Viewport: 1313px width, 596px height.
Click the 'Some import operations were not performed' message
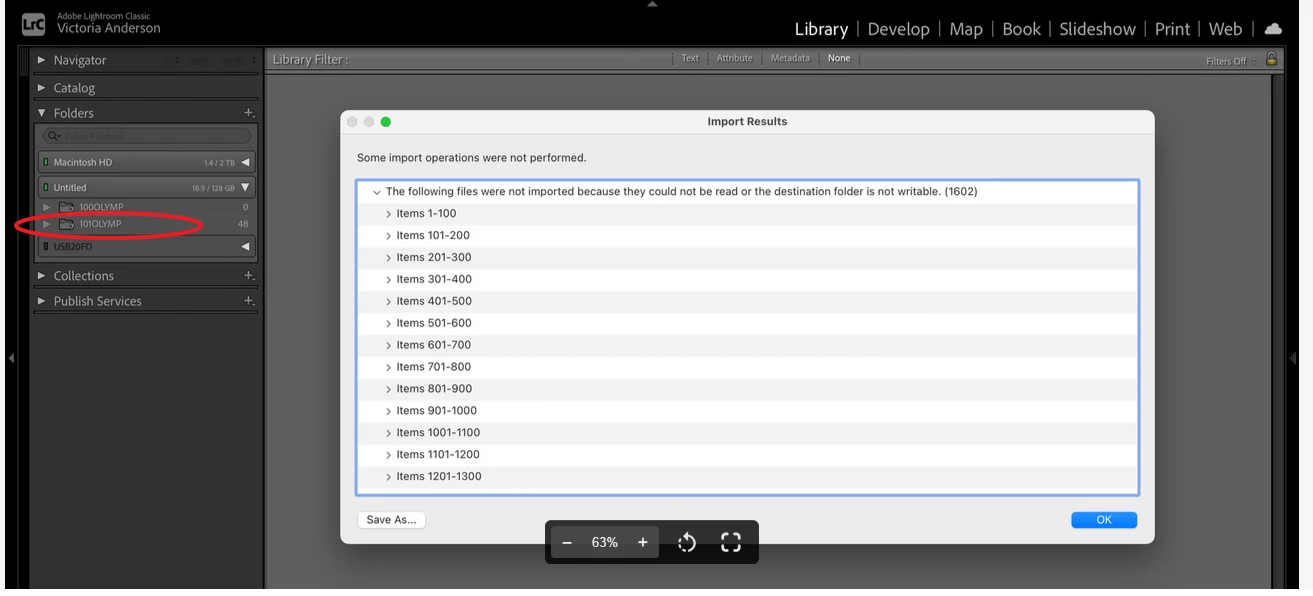(472, 158)
